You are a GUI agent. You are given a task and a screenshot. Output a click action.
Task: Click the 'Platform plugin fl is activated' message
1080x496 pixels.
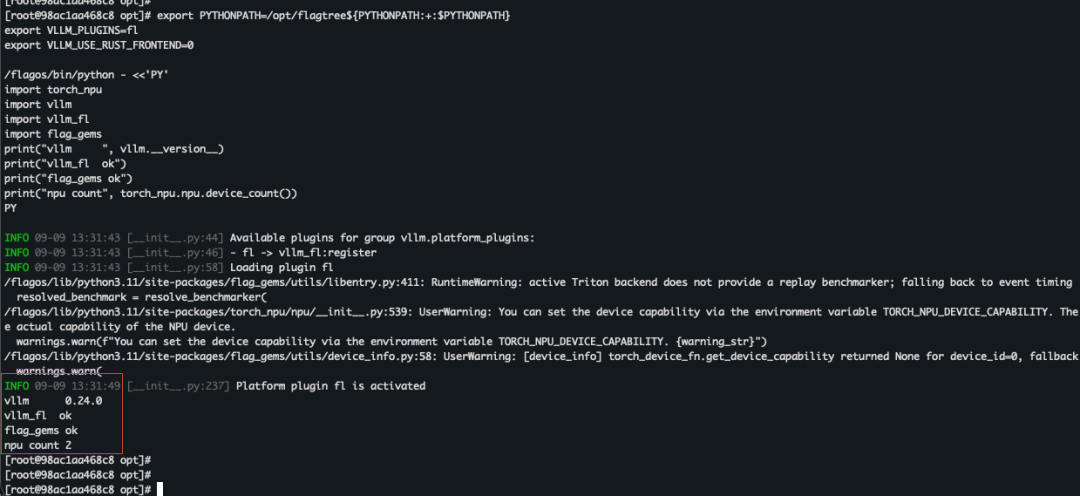(x=331, y=386)
